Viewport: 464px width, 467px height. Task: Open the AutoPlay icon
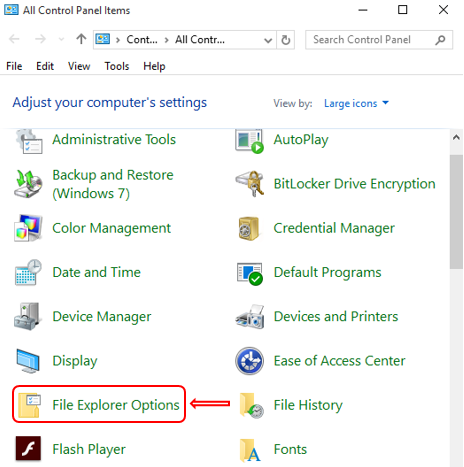[x=249, y=141]
